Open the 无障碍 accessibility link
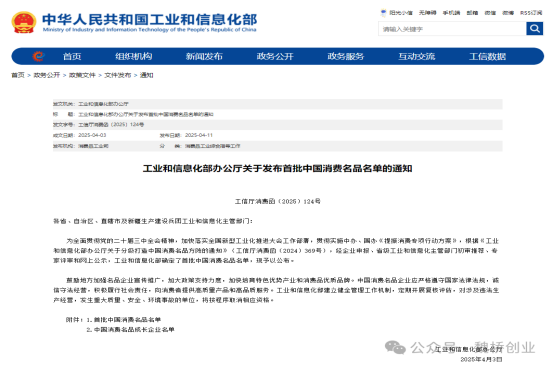The image size is (553, 366). click(x=427, y=13)
